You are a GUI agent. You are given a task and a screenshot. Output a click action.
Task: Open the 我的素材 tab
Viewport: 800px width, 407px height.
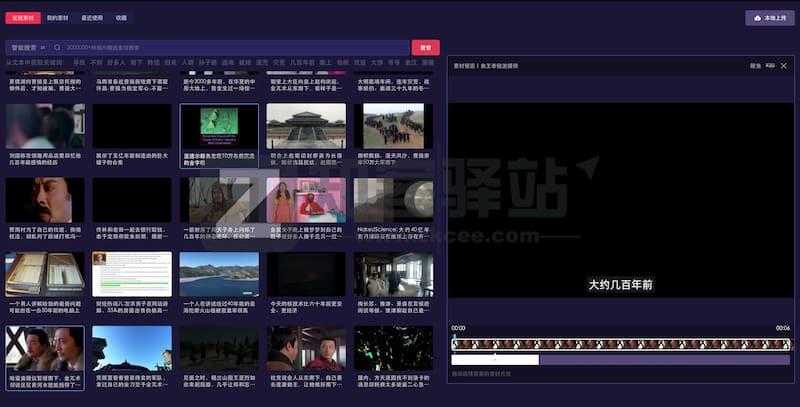pos(58,18)
